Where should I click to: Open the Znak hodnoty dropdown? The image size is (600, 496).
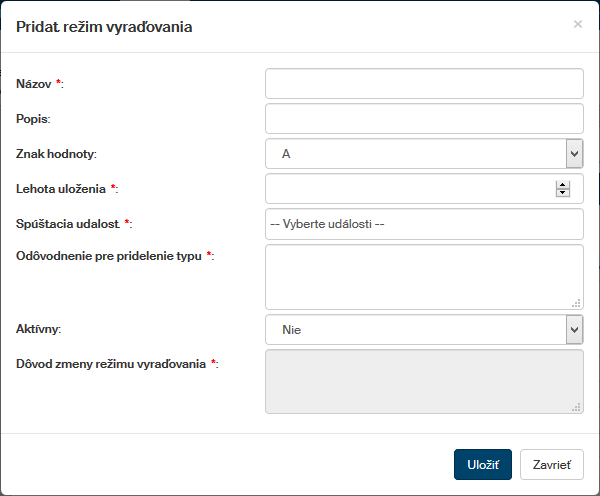point(423,154)
